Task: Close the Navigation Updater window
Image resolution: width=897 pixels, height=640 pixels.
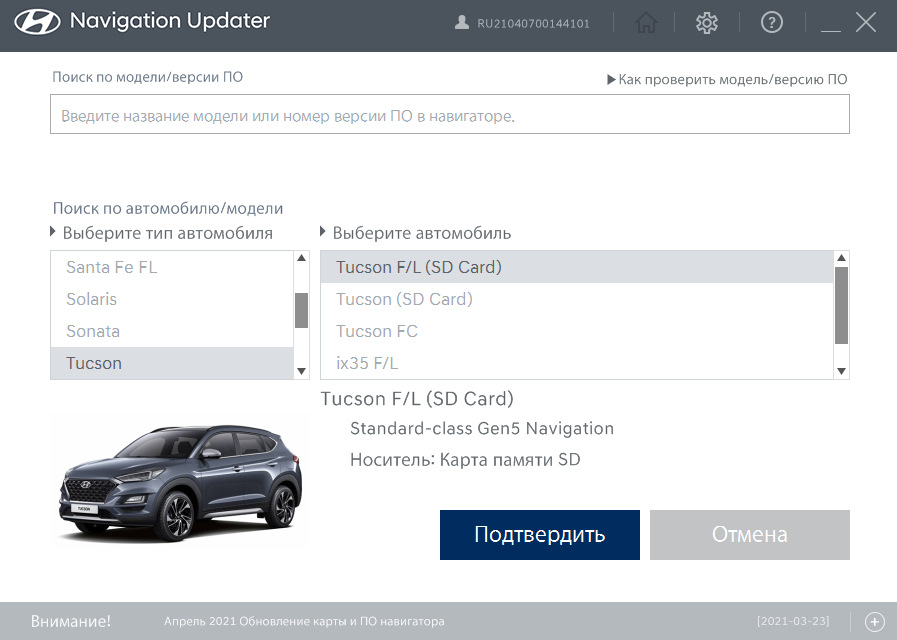Action: tap(866, 23)
